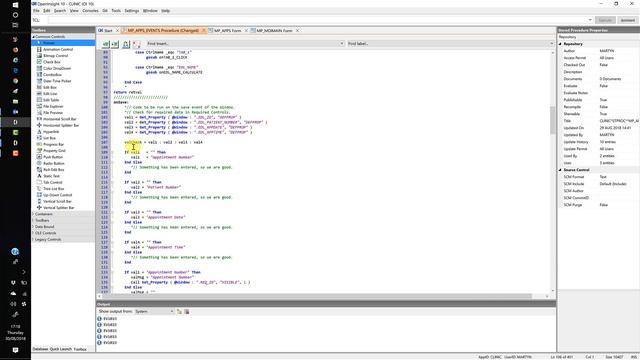The image size is (640, 360).
Task: Switch to MP_MDIMAIN Form tab
Action: 274,31
